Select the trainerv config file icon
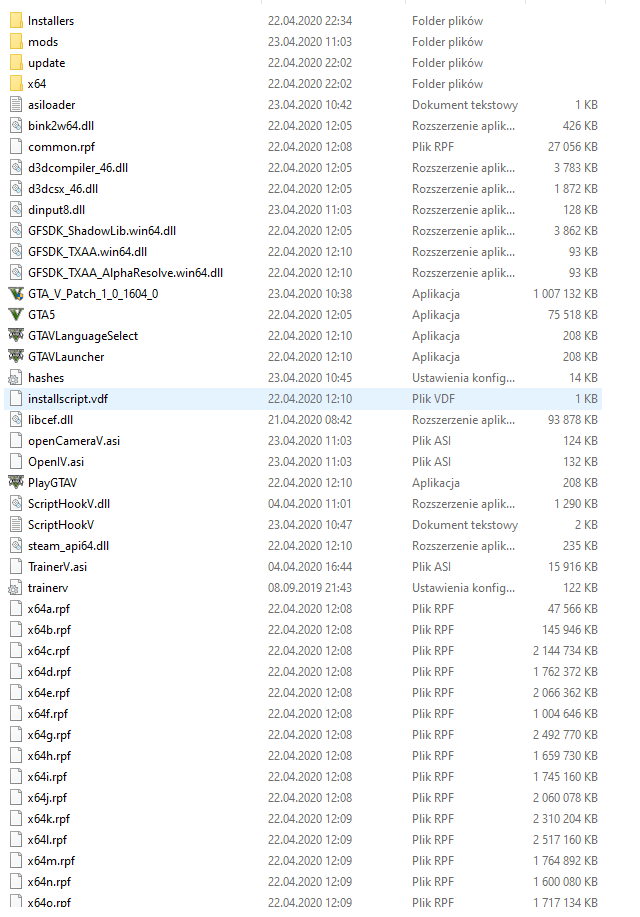The width and height of the screenshot is (640, 917). click(x=15, y=588)
